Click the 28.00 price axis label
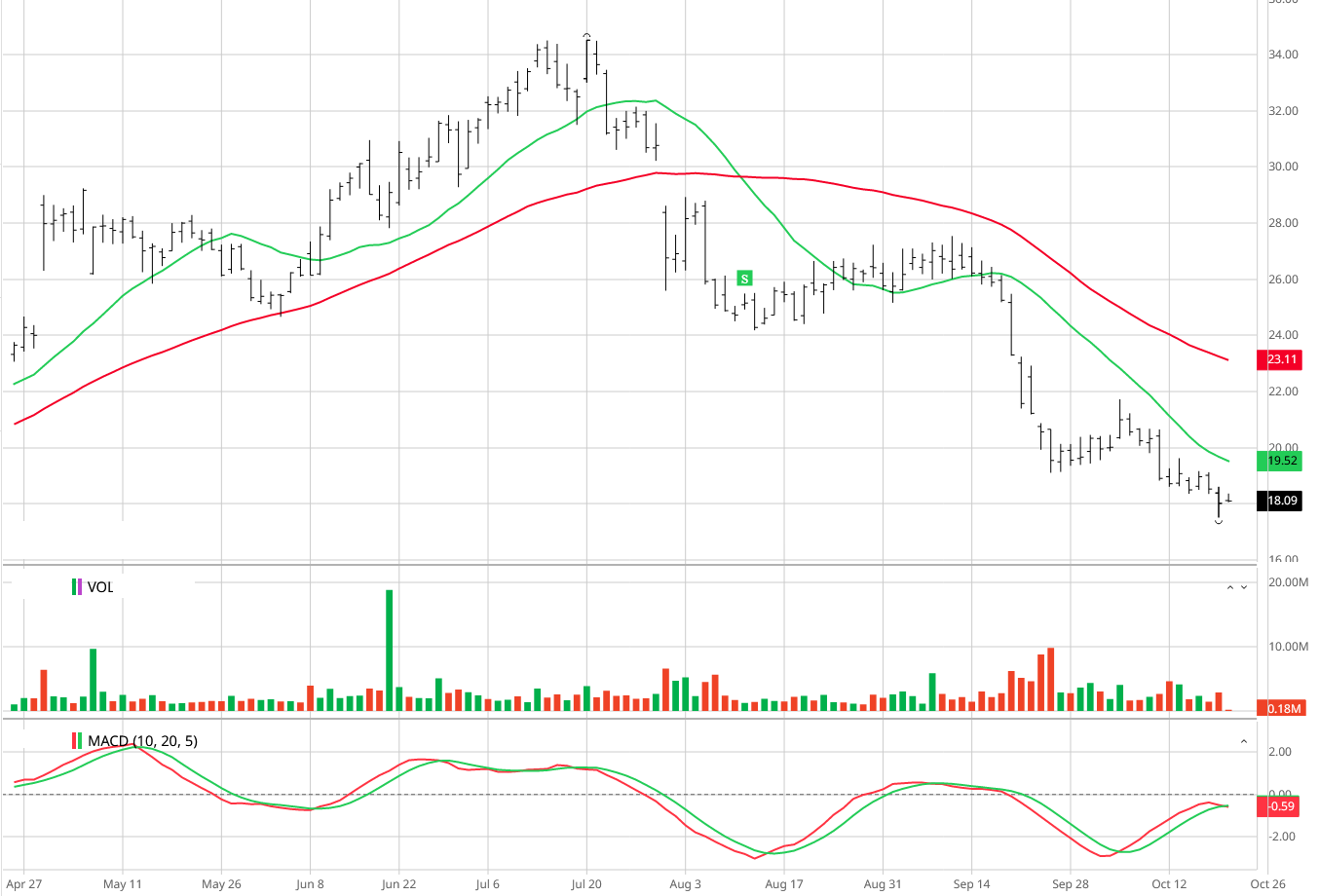The height and width of the screenshot is (896, 1319). (1283, 223)
